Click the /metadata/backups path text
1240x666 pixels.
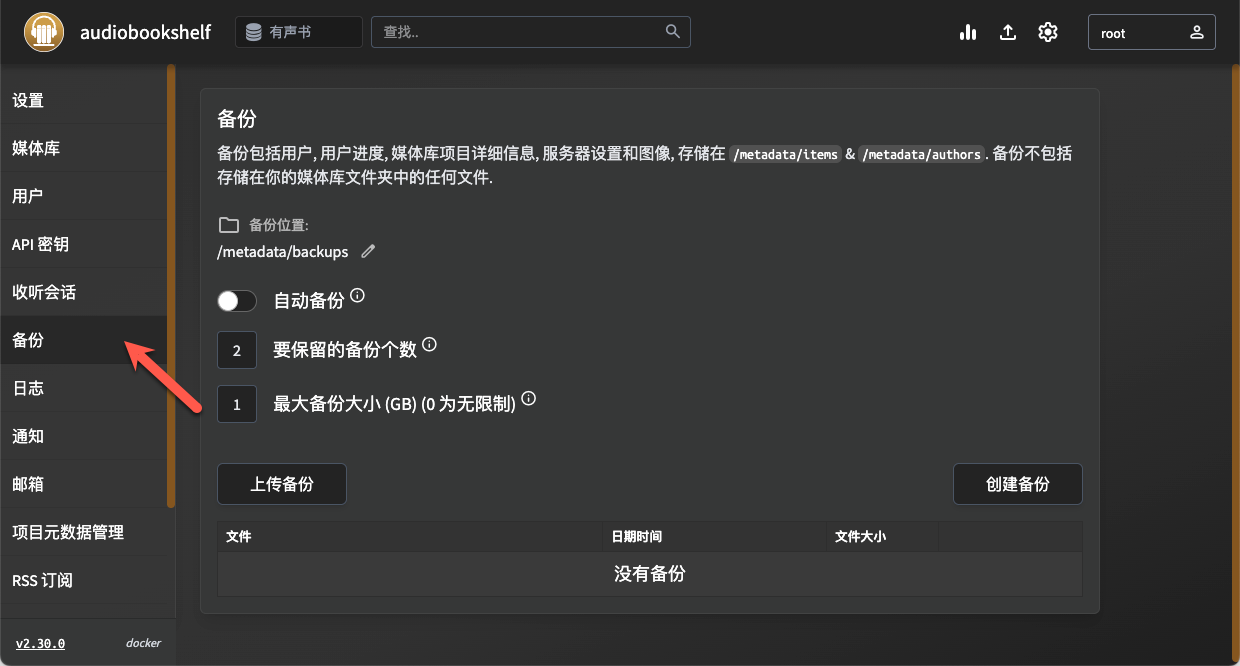(283, 252)
